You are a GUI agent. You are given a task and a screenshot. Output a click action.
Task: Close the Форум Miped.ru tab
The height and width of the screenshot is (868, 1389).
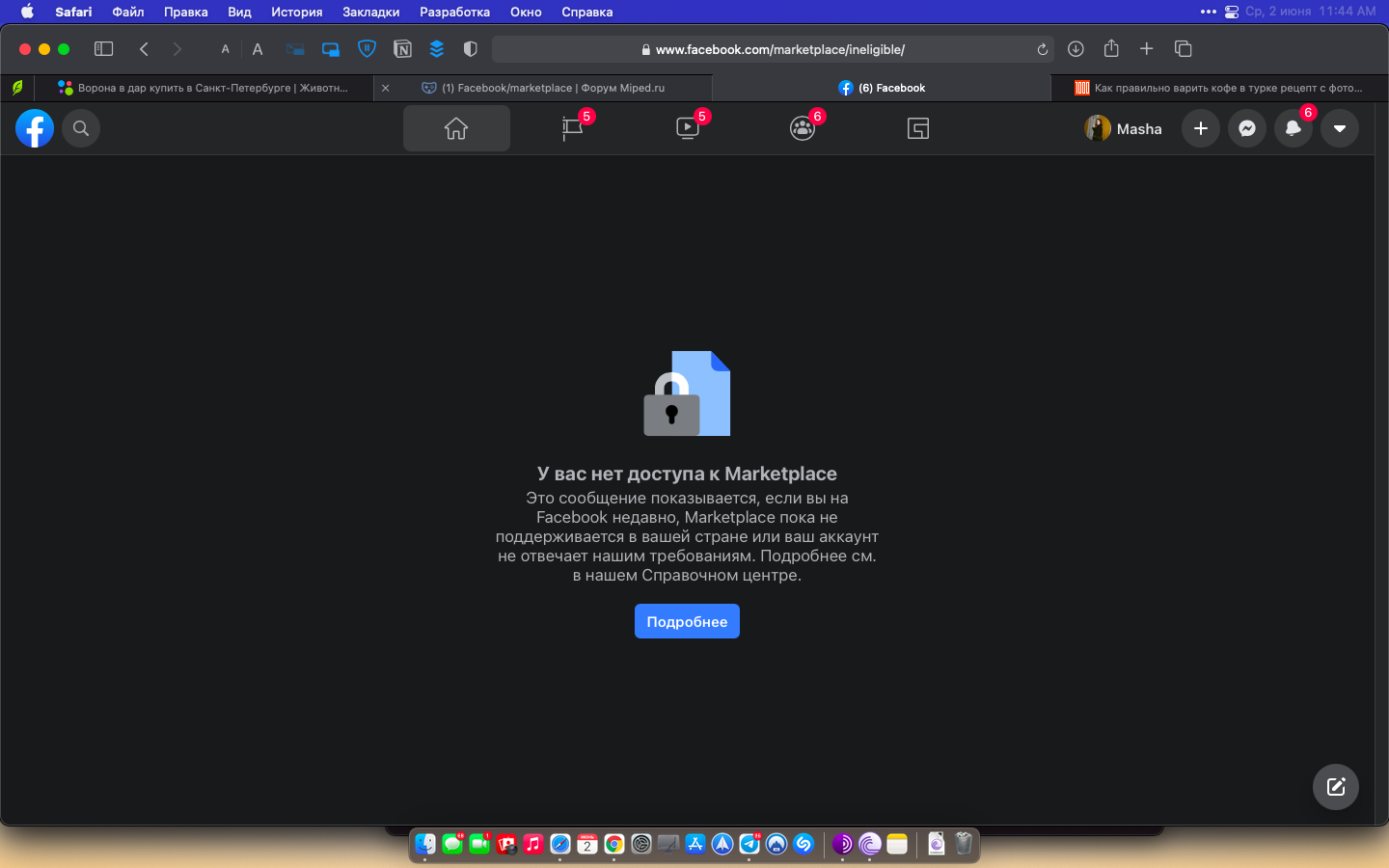[x=386, y=88]
